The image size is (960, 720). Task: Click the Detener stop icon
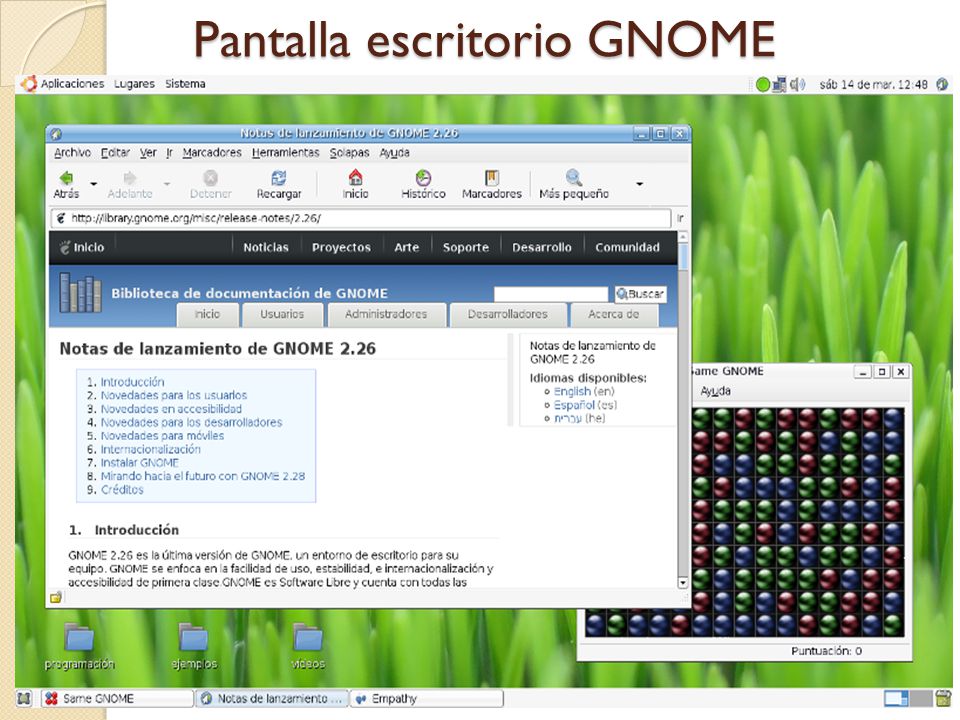click(211, 178)
